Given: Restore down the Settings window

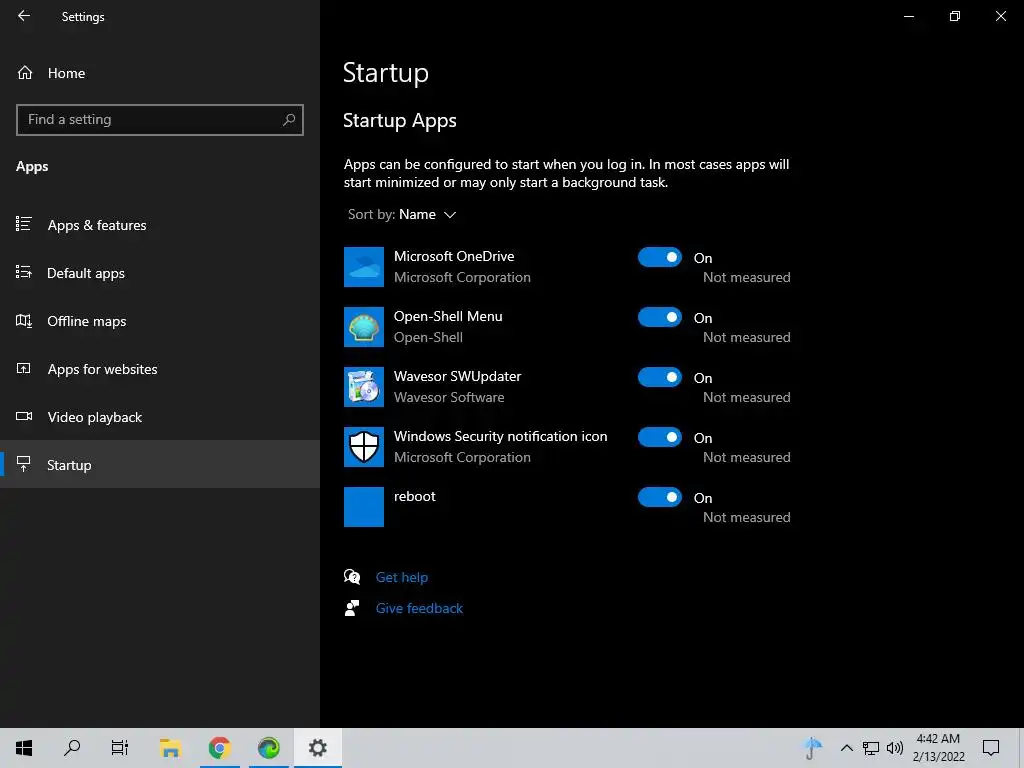Looking at the screenshot, I should (x=955, y=16).
